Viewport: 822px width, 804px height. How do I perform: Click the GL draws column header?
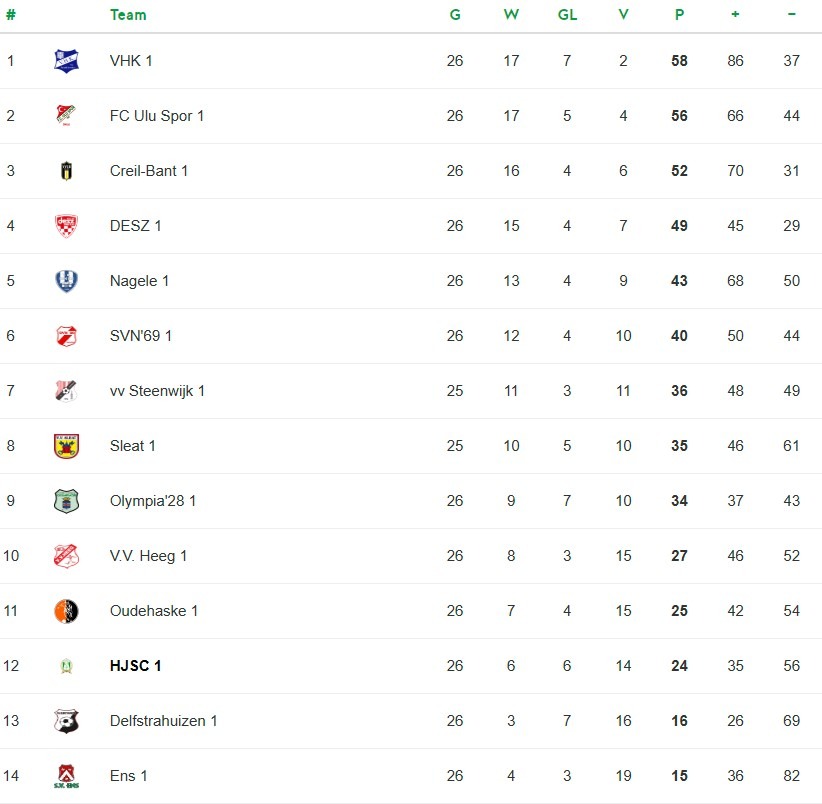tap(567, 15)
